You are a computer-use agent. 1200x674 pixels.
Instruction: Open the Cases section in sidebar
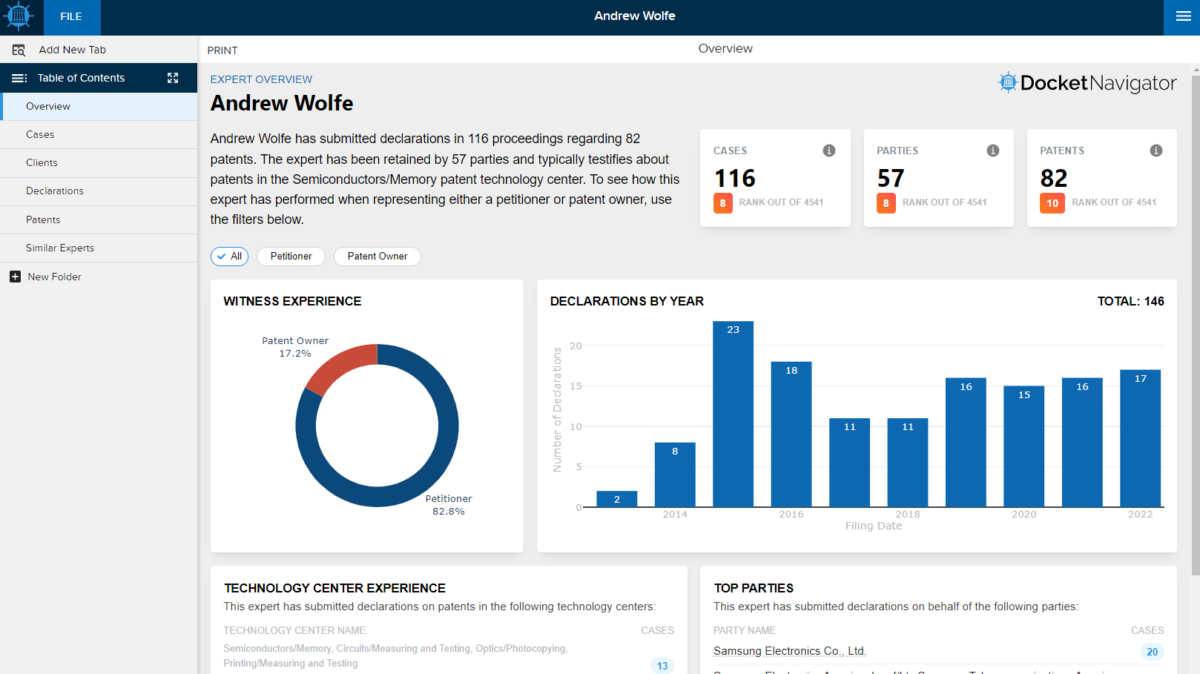pos(40,135)
